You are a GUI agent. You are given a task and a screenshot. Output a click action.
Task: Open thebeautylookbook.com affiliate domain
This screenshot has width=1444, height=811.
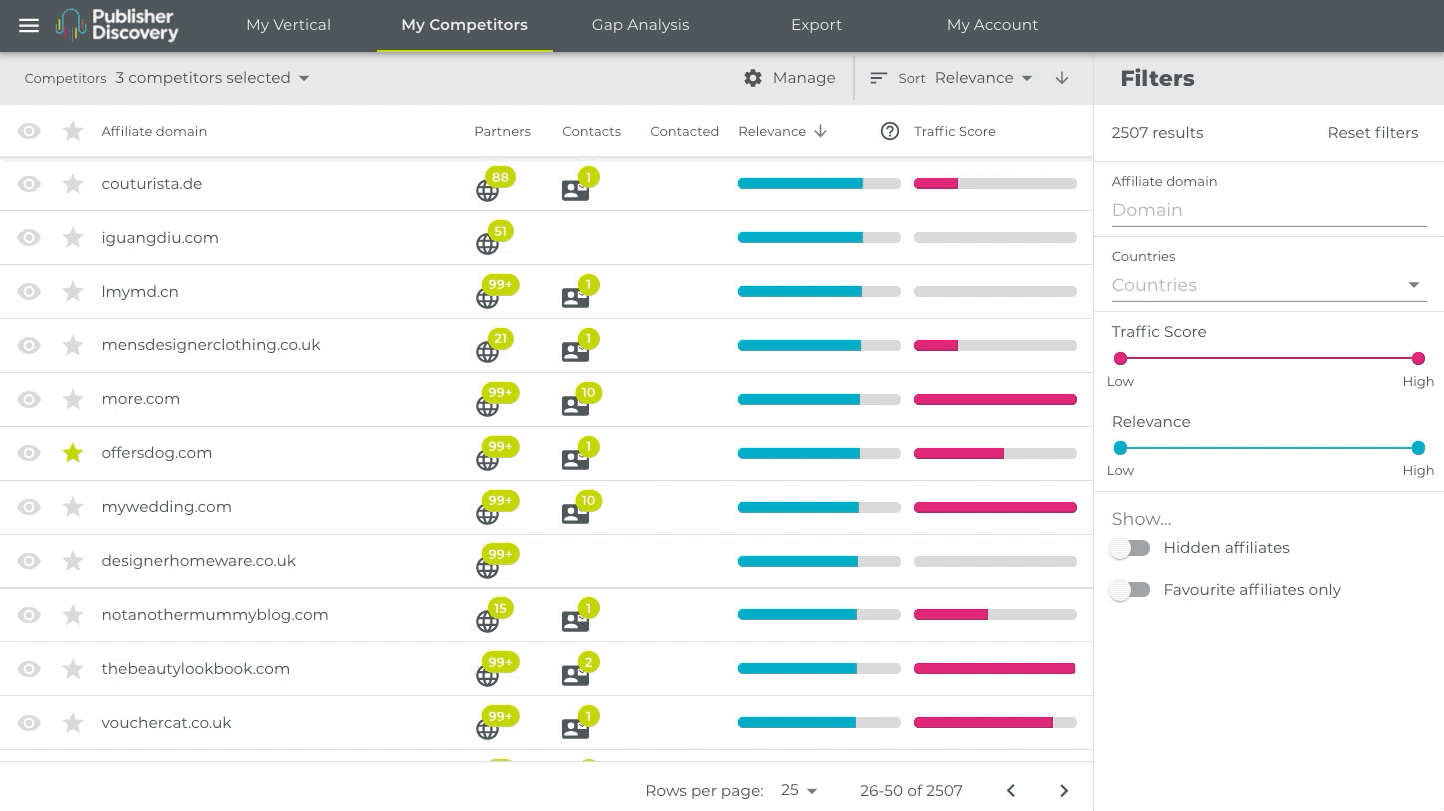pyautogui.click(x=196, y=669)
